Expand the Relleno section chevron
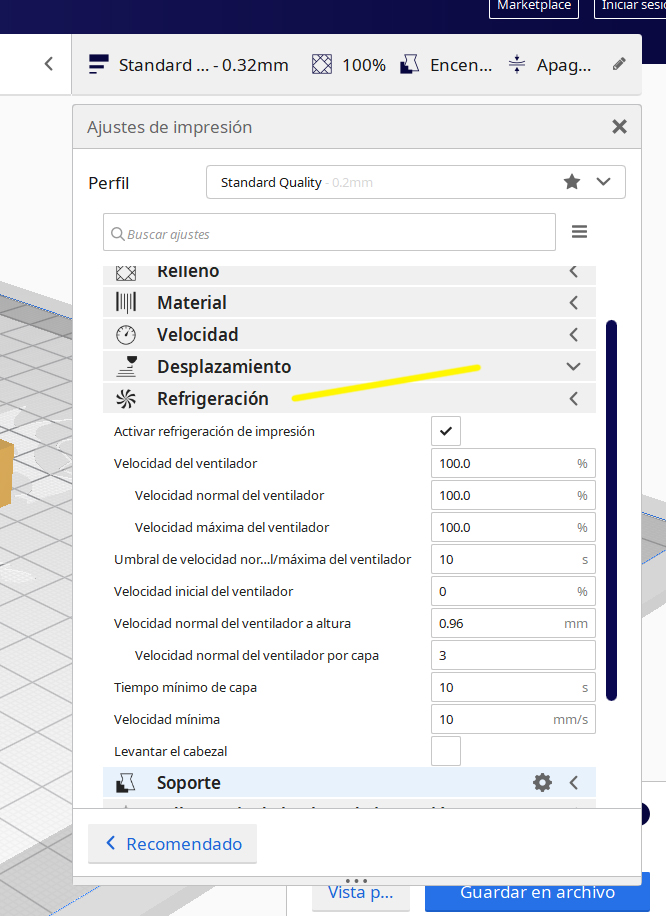666x916 pixels. point(574,272)
